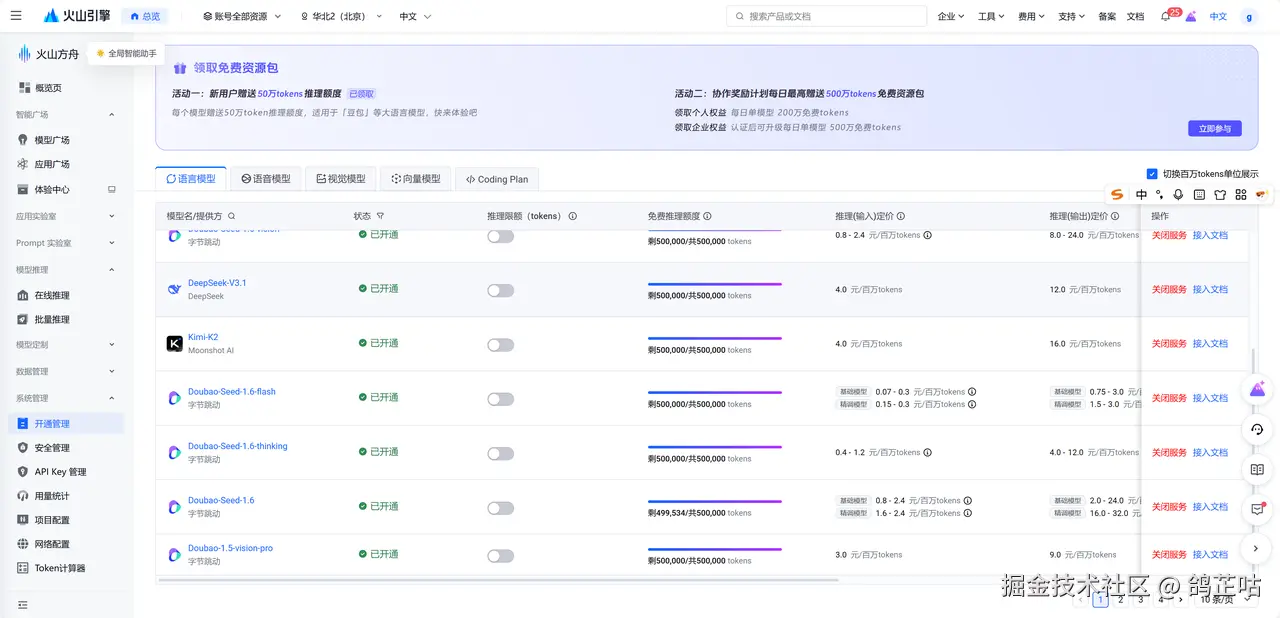Enable inference limit switch for Kimi-K2
This screenshot has width=1280, height=618.
tap(500, 344)
